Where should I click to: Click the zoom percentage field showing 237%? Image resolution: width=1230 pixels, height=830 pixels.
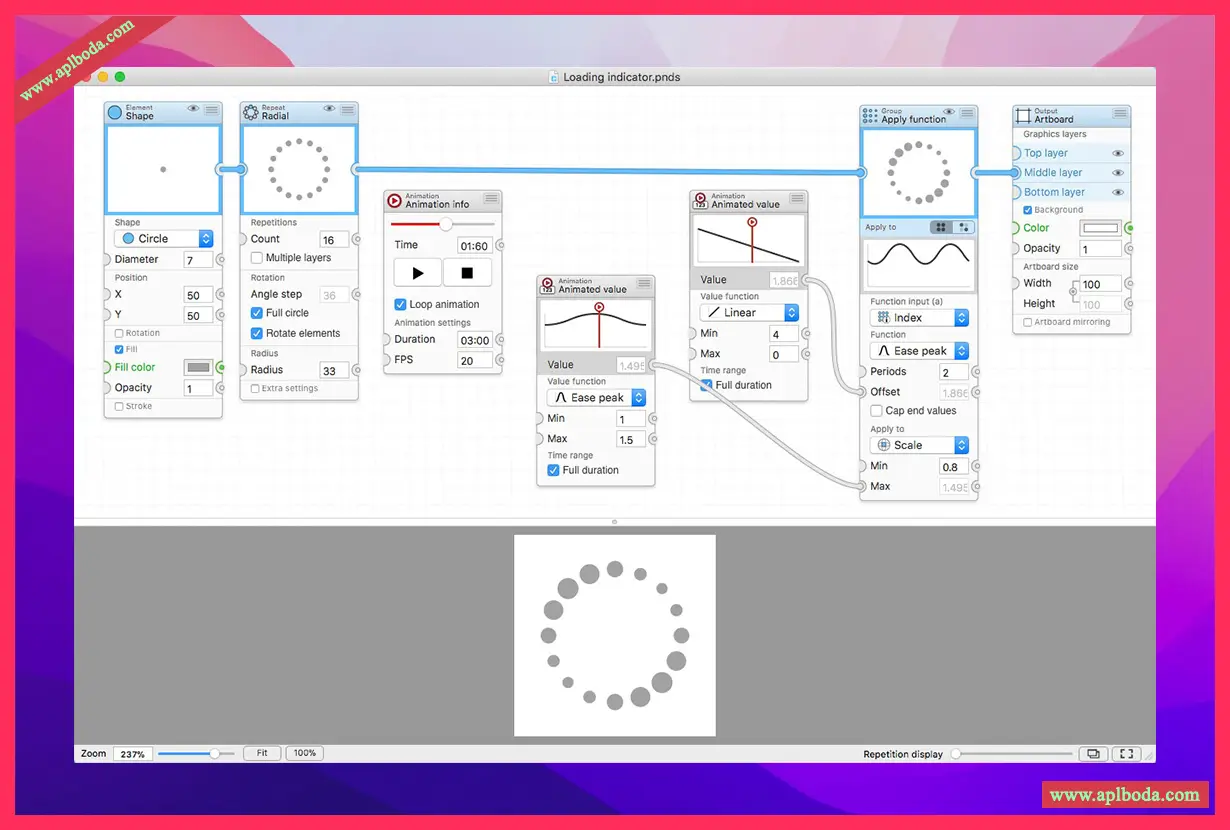[x=132, y=754]
